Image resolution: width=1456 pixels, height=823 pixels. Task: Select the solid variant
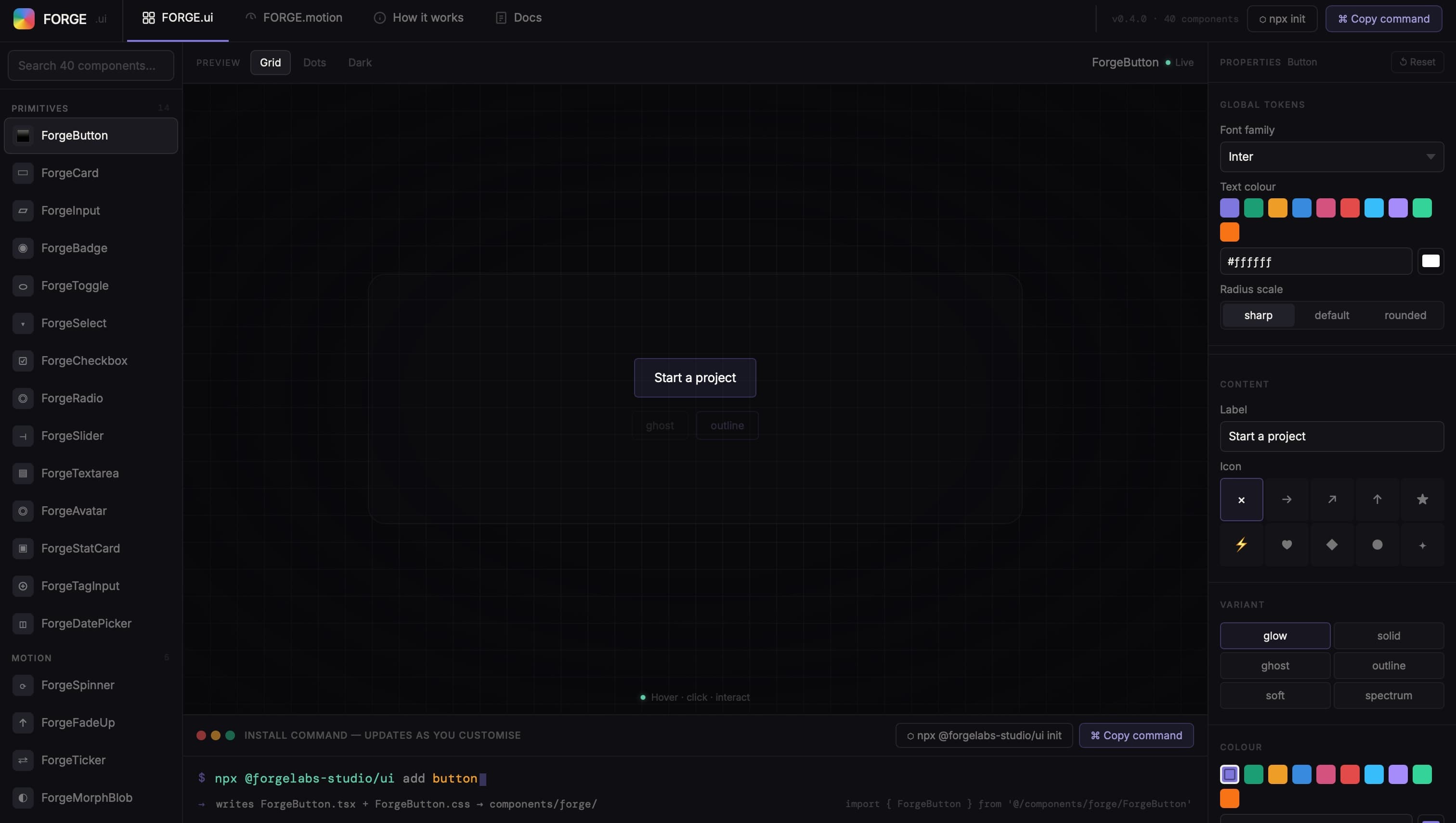(1389, 636)
